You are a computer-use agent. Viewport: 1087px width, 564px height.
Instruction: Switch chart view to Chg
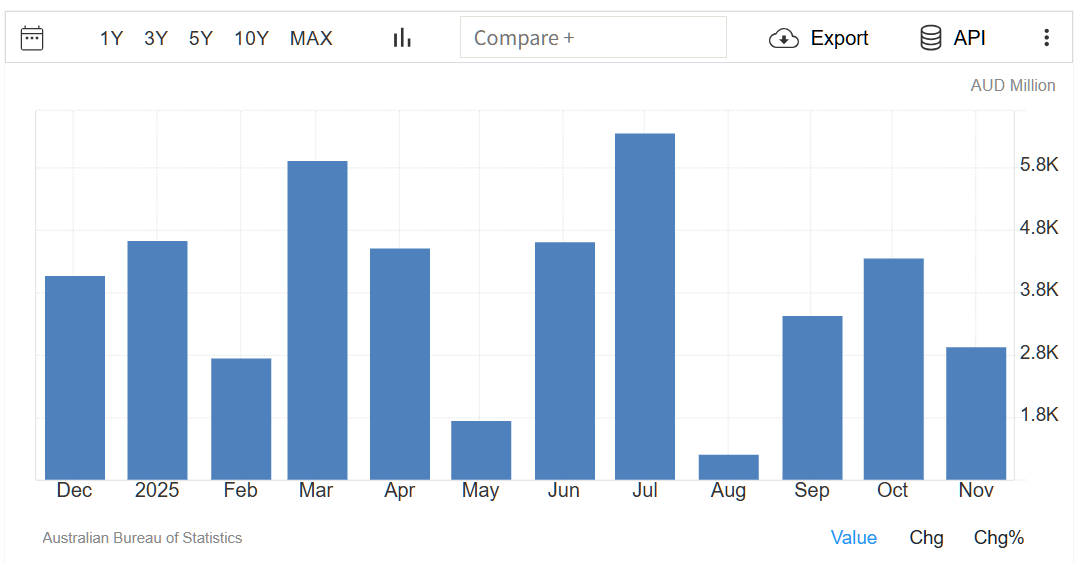(926, 538)
